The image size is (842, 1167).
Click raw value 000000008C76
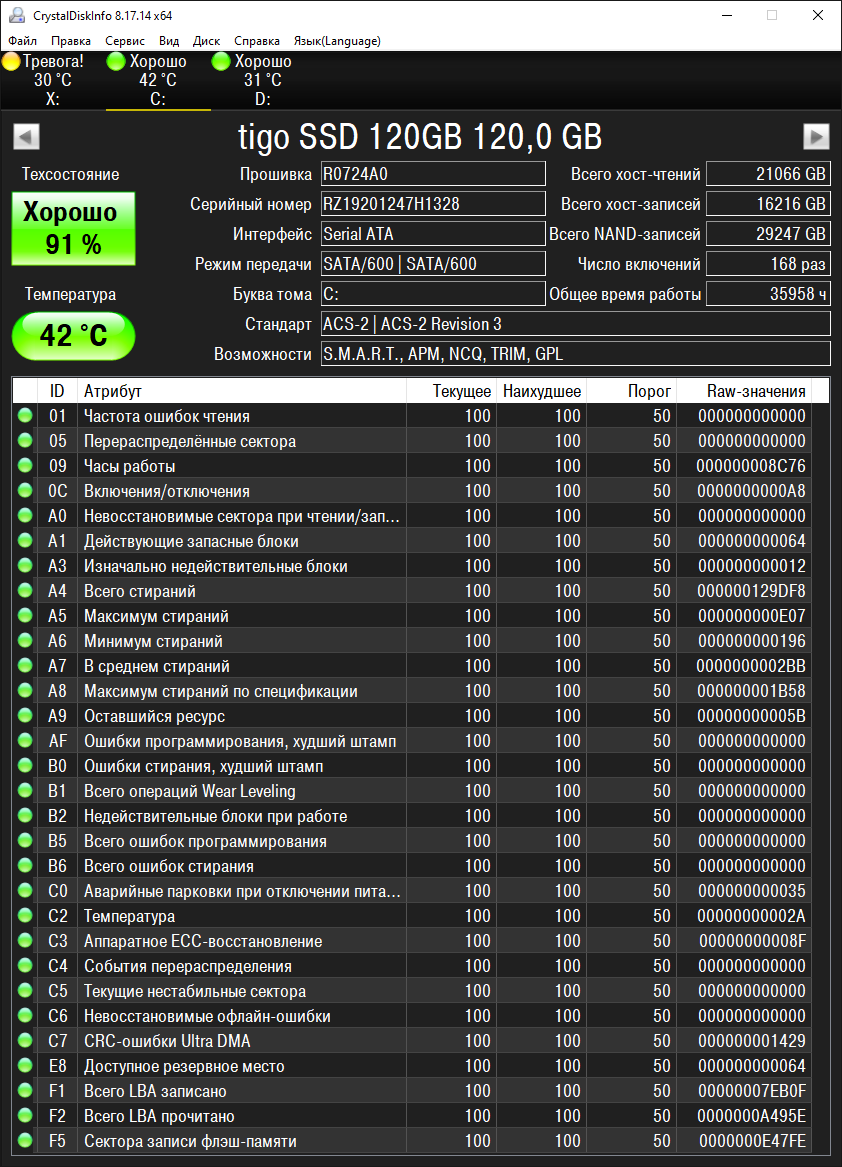750,466
